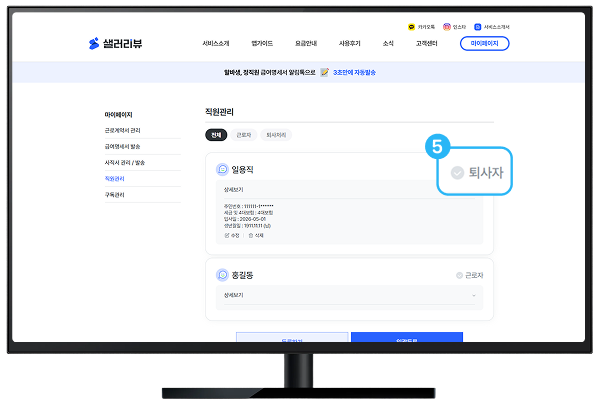Viewport: 600px width, 405px height.
Task: Click the trash 삭제 delete icon
Action: (x=251, y=235)
